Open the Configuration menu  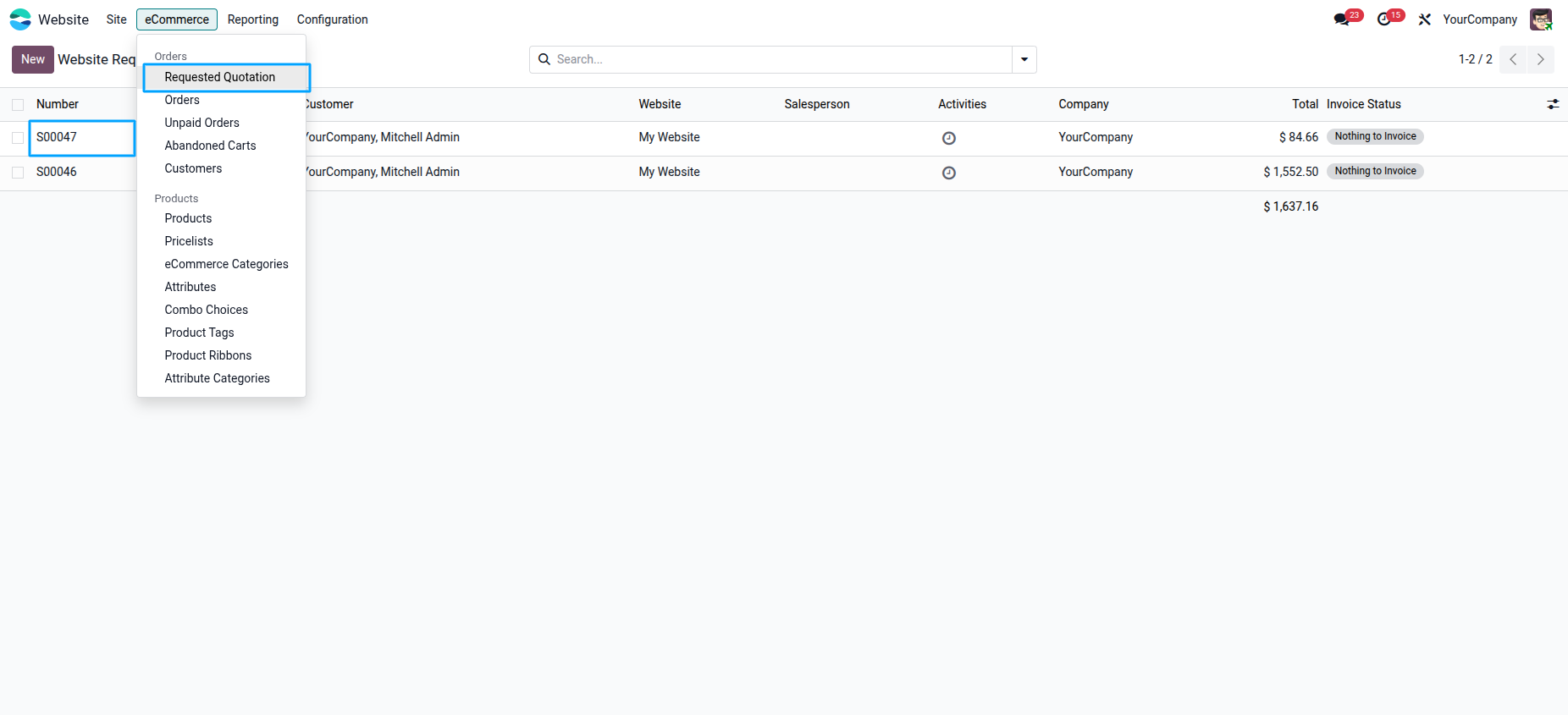[x=332, y=19]
